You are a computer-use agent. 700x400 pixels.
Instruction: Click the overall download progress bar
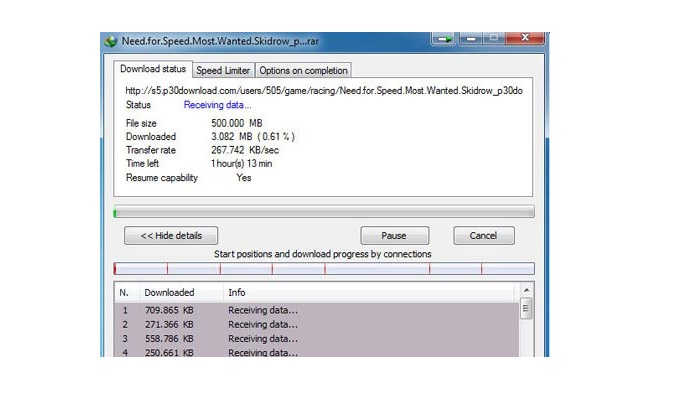pos(324,212)
